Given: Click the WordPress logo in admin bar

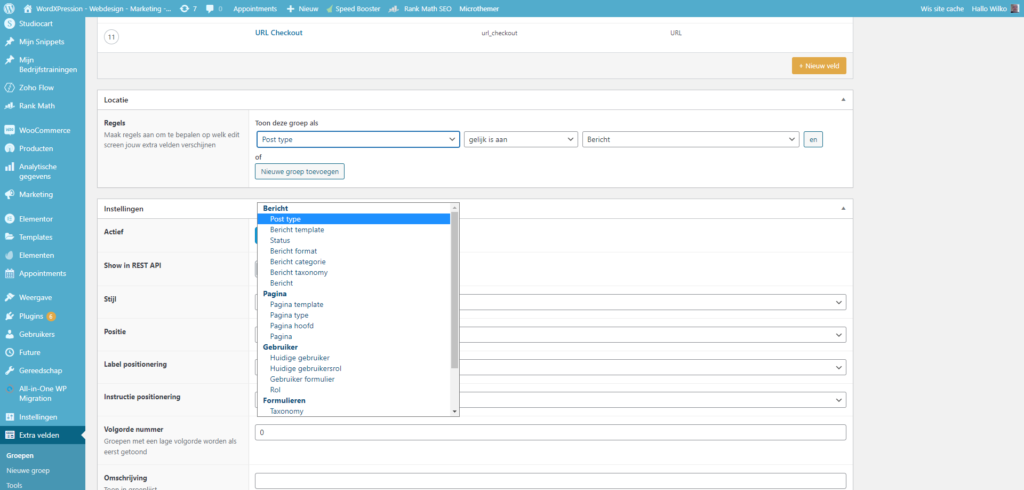Looking at the screenshot, I should [9, 9].
